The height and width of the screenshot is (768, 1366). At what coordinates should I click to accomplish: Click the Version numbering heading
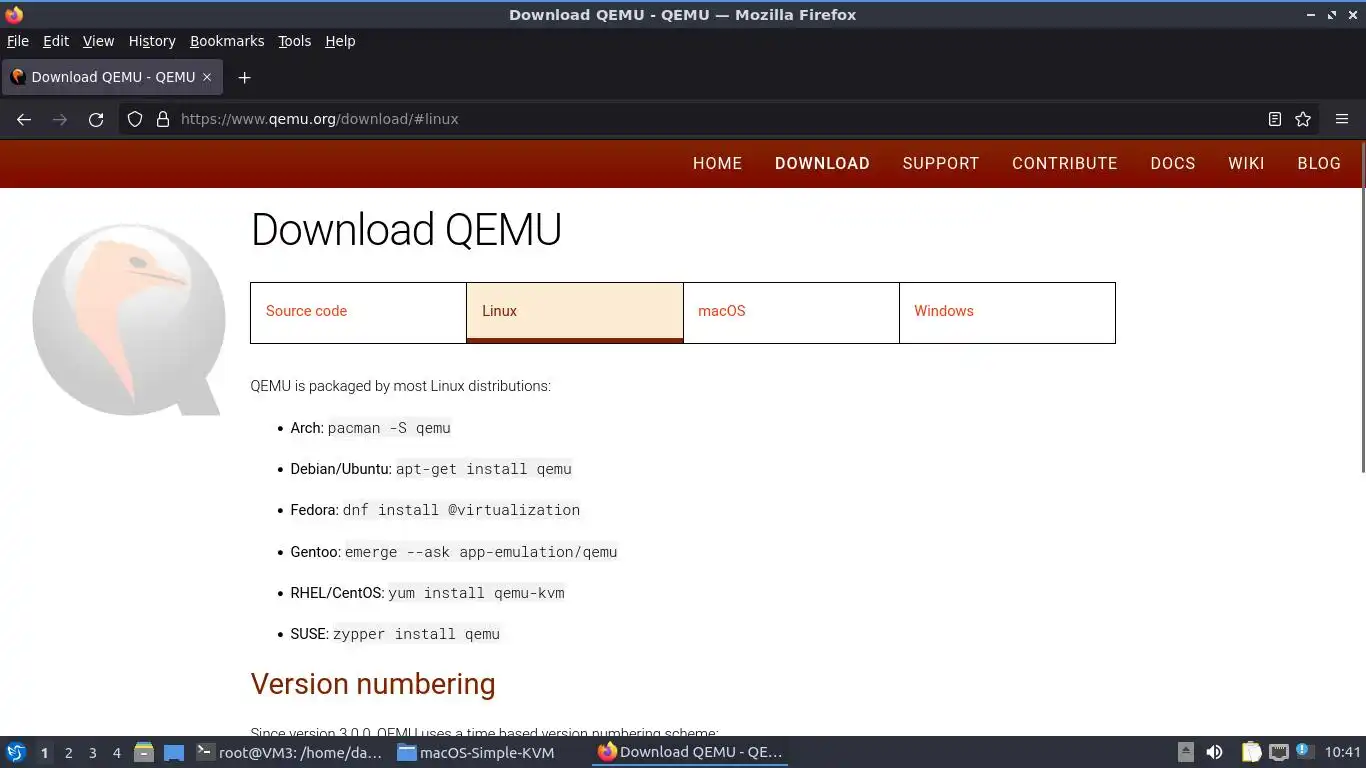[373, 684]
